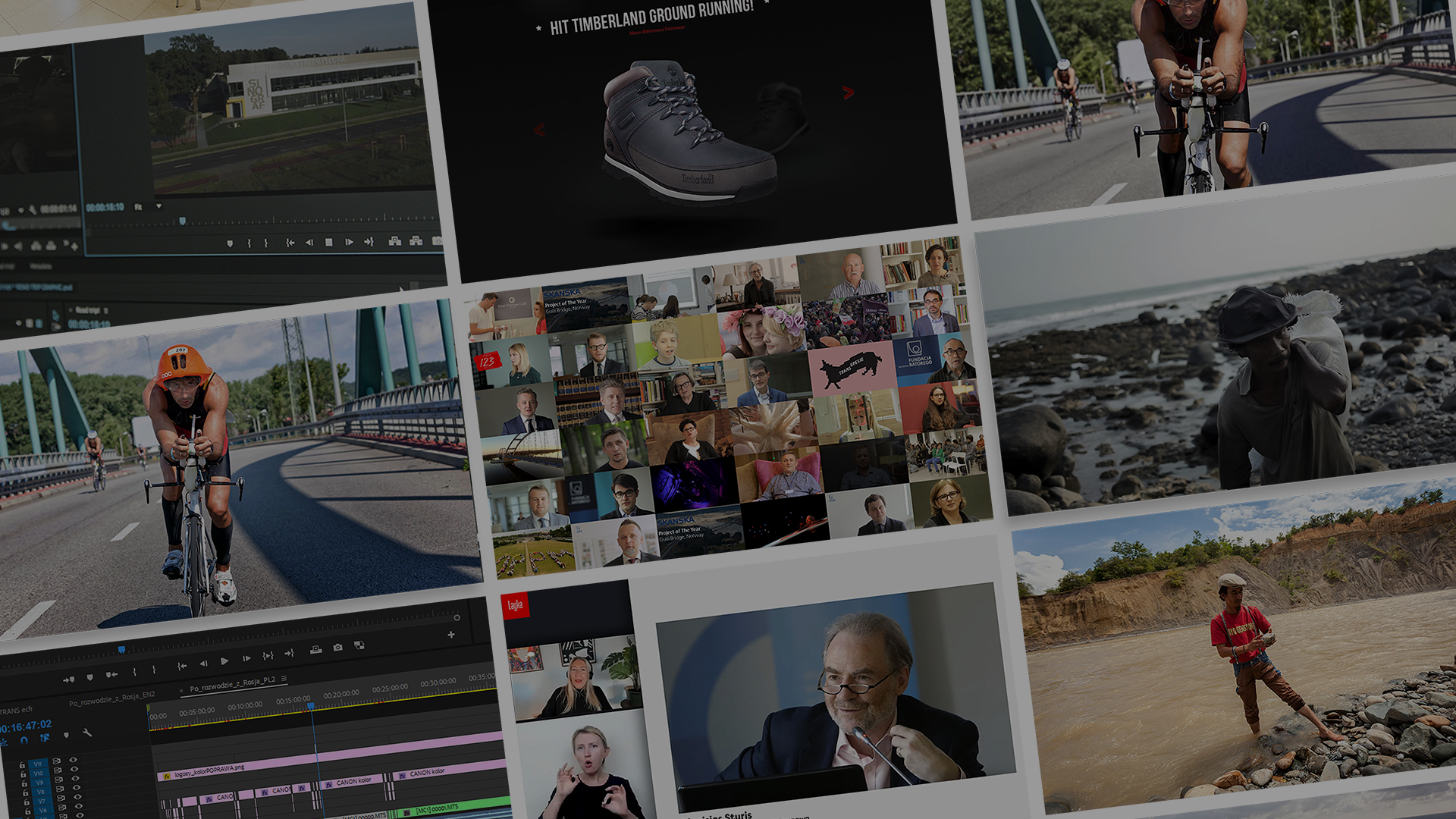This screenshot has height=819, width=1456.
Task: Toggle eye visibility for track V8
Action: 75,788
